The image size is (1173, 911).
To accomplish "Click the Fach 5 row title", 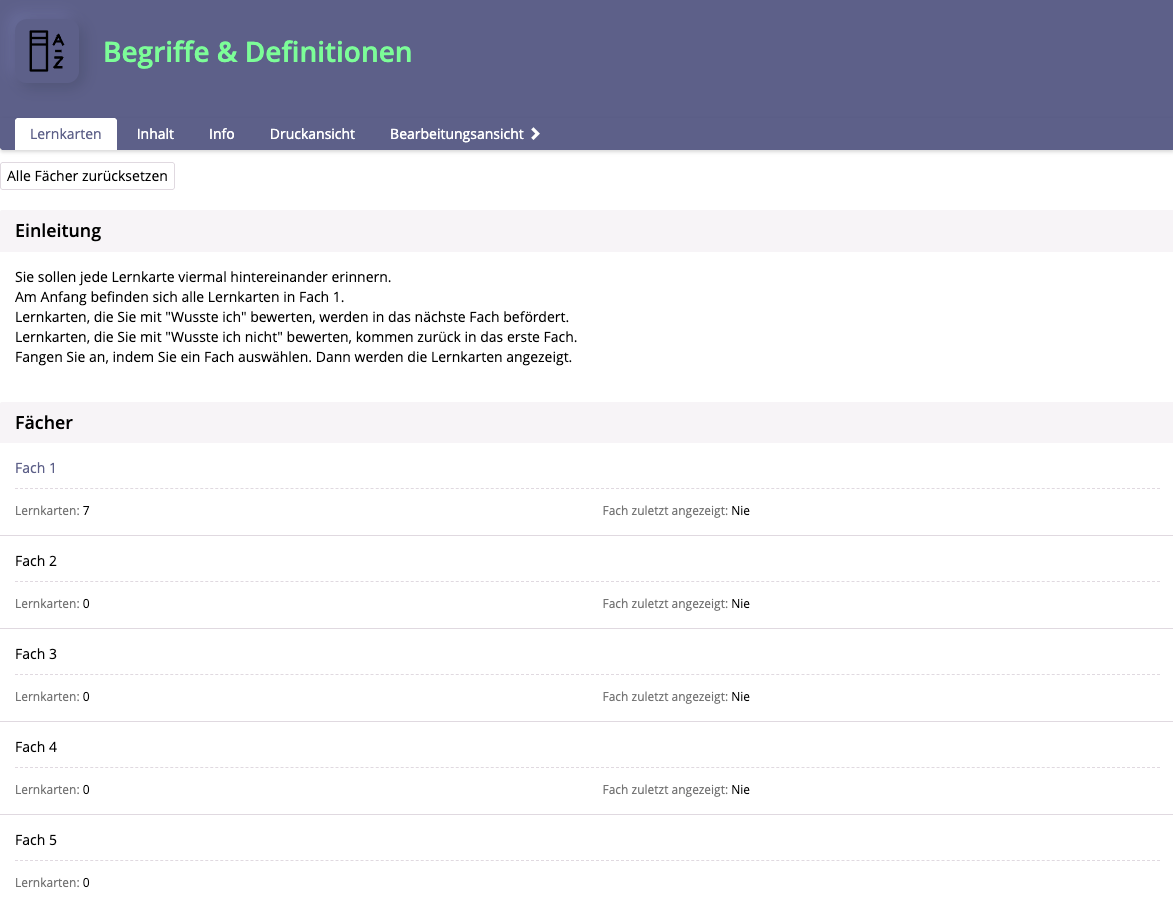I will pos(36,840).
